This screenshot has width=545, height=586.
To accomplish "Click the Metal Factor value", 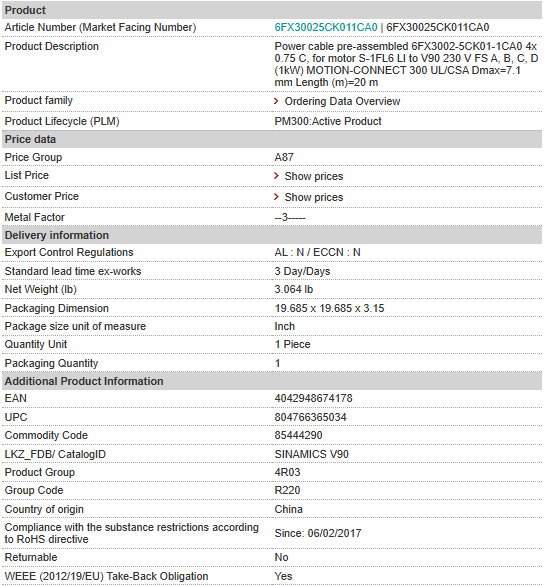I will point(290,217).
